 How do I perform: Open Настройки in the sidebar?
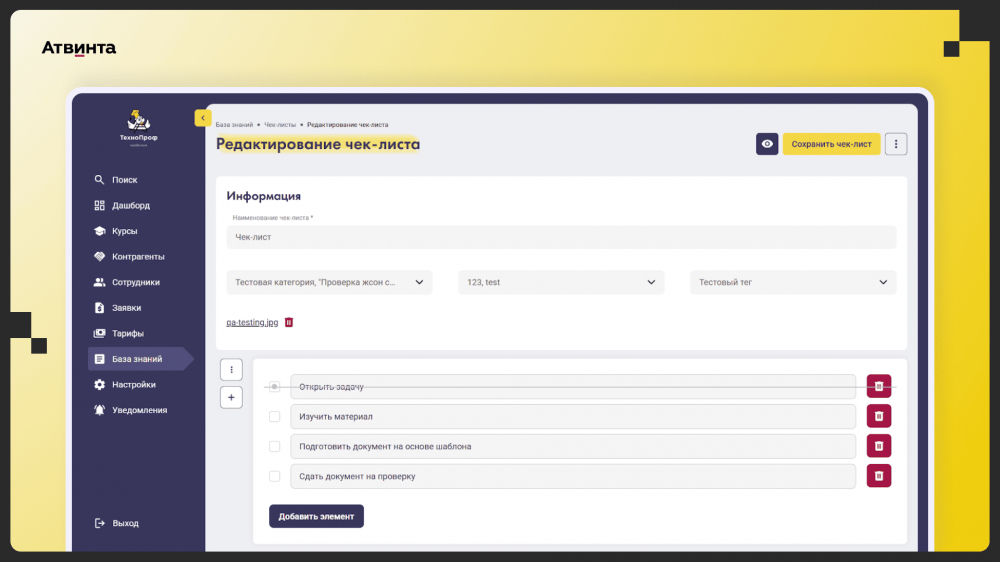(133, 385)
